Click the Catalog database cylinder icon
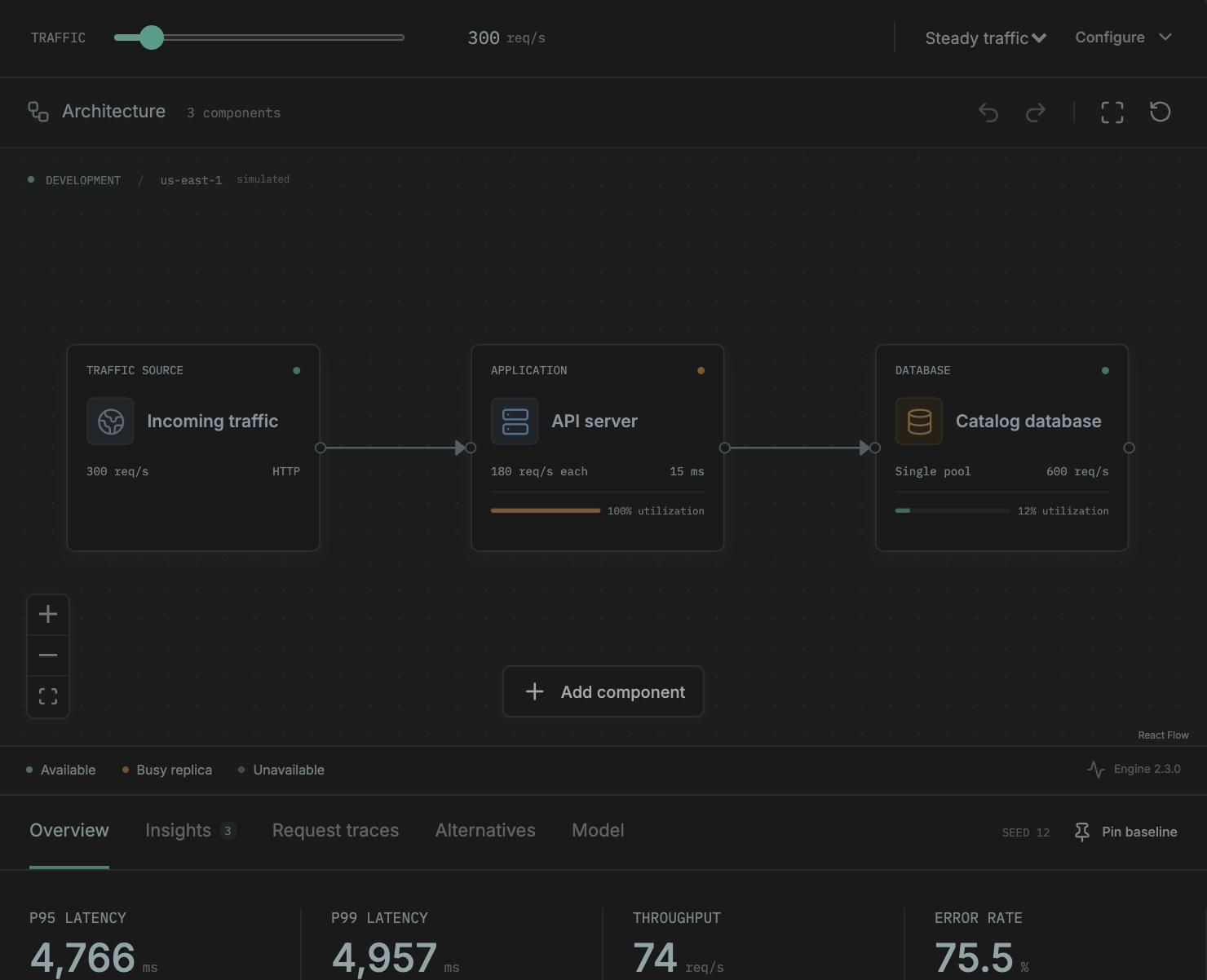This screenshot has width=1207, height=980. (919, 422)
